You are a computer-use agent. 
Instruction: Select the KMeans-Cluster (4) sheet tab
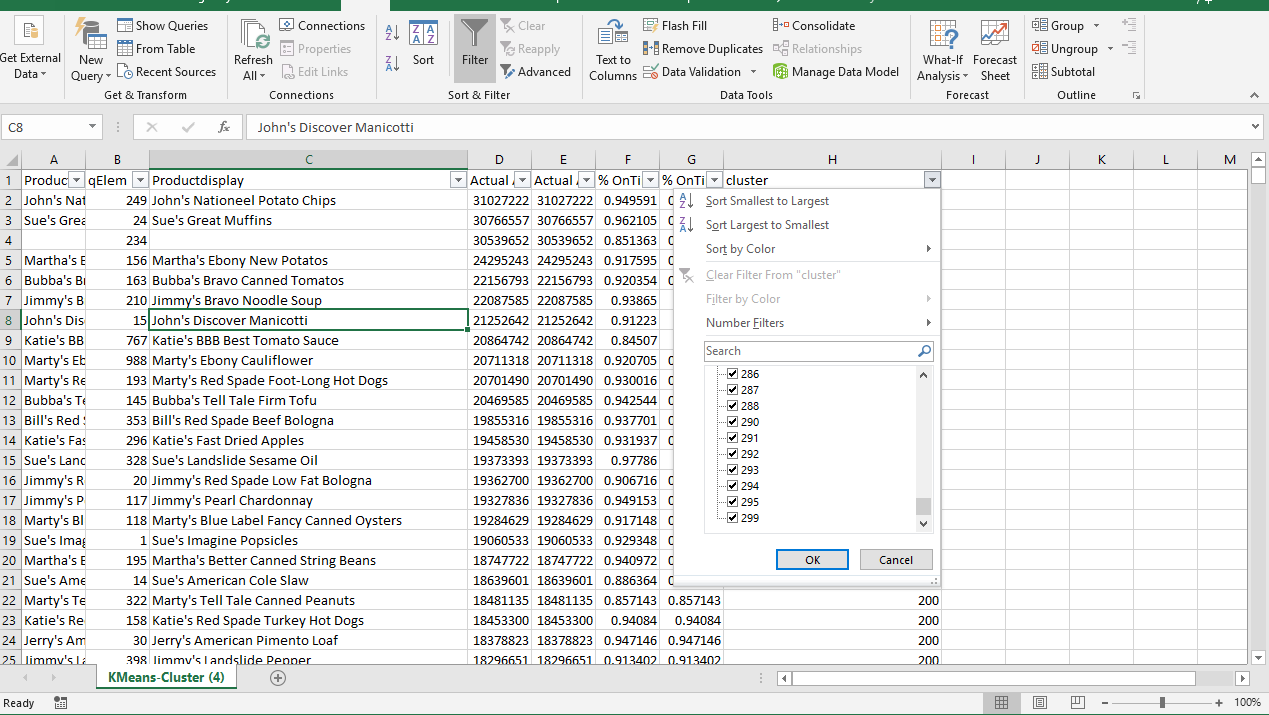(166, 677)
